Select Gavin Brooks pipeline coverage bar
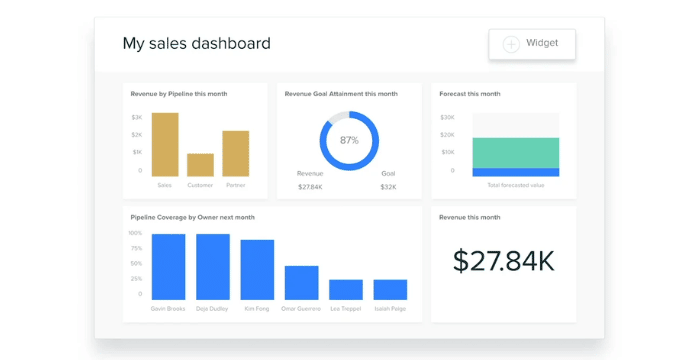700x360 pixels. pos(168,267)
